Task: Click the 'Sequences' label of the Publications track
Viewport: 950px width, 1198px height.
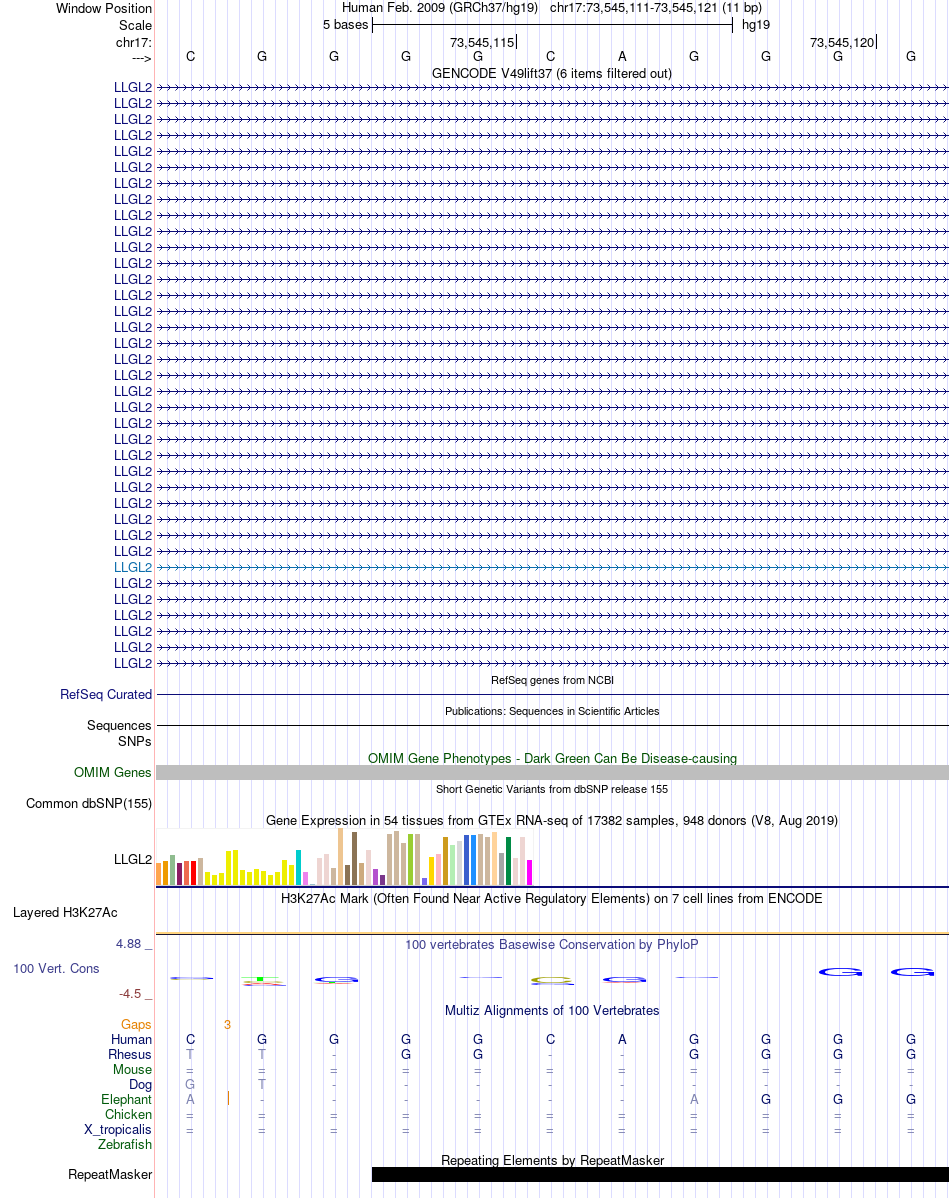Action: click(x=119, y=725)
